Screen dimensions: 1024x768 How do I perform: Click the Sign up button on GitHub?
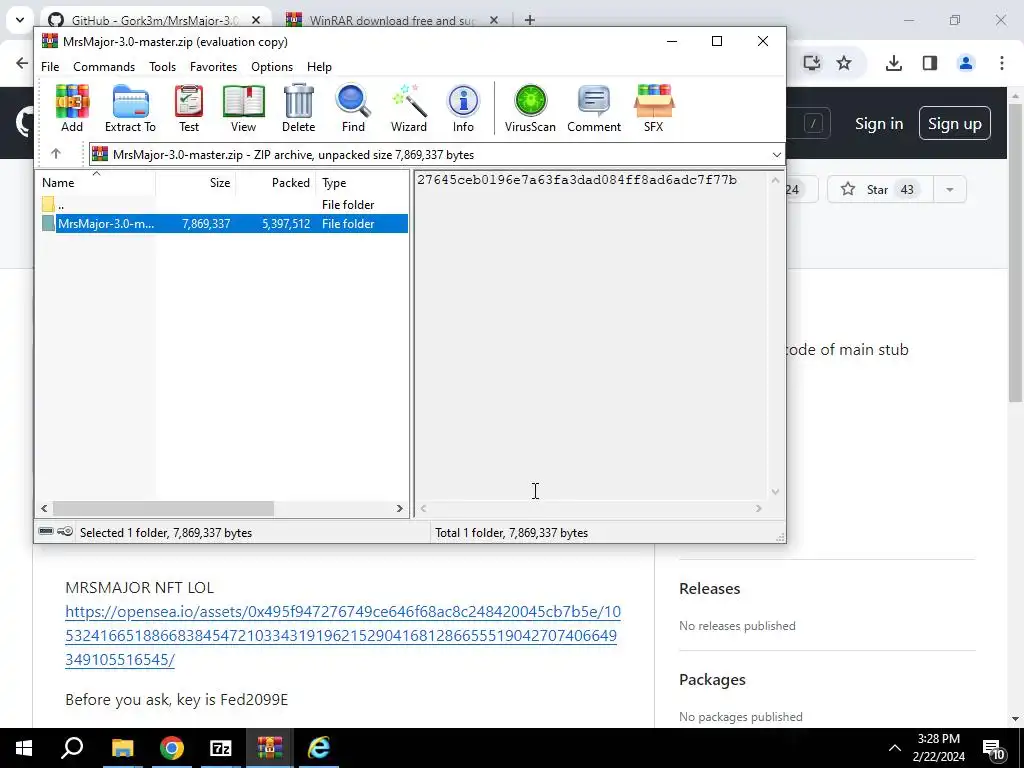[954, 123]
